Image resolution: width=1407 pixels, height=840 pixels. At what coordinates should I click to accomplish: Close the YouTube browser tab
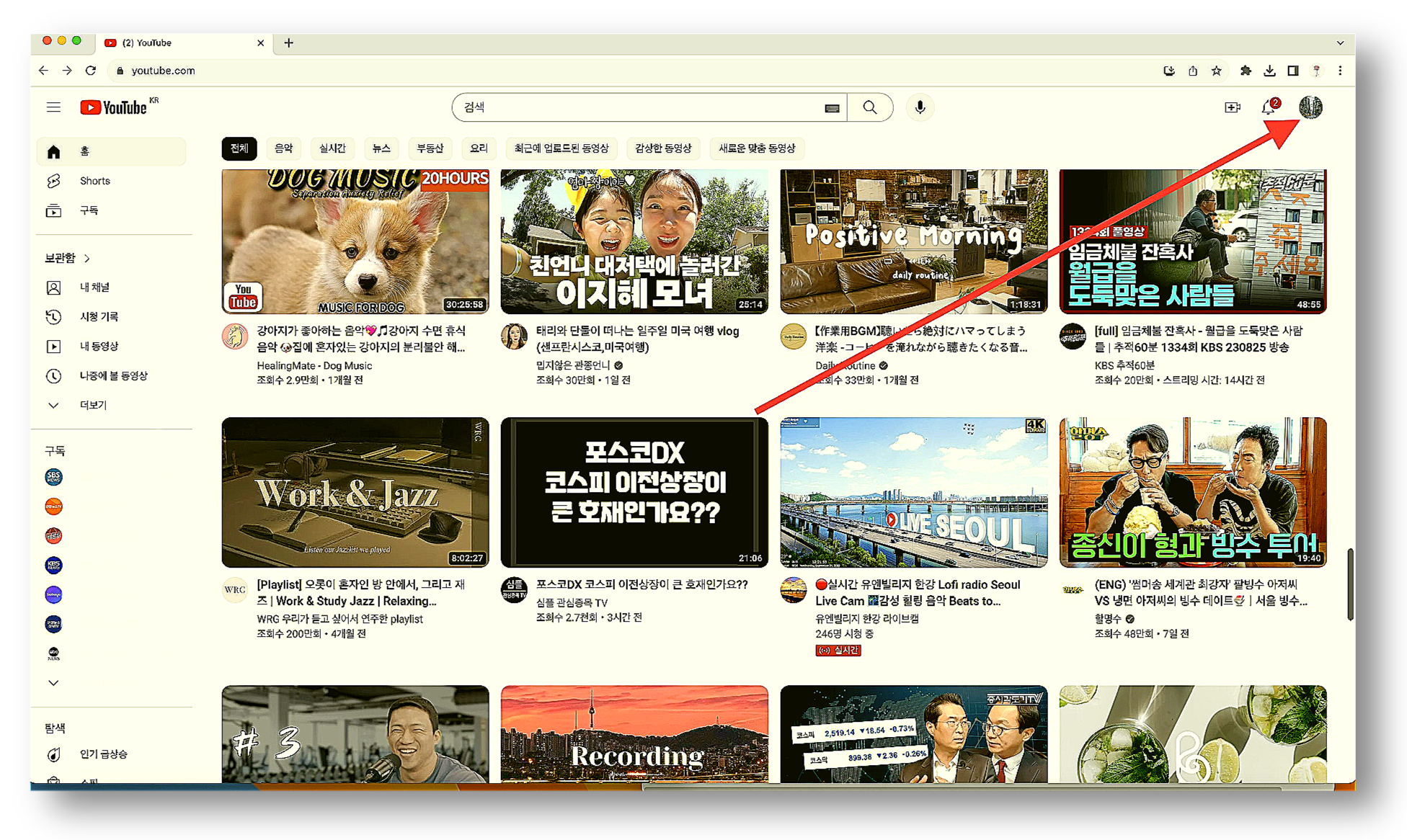[x=260, y=43]
